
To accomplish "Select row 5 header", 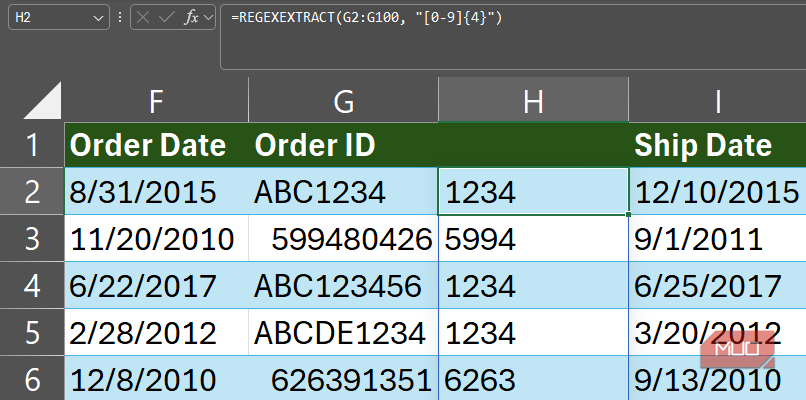I will point(32,332).
